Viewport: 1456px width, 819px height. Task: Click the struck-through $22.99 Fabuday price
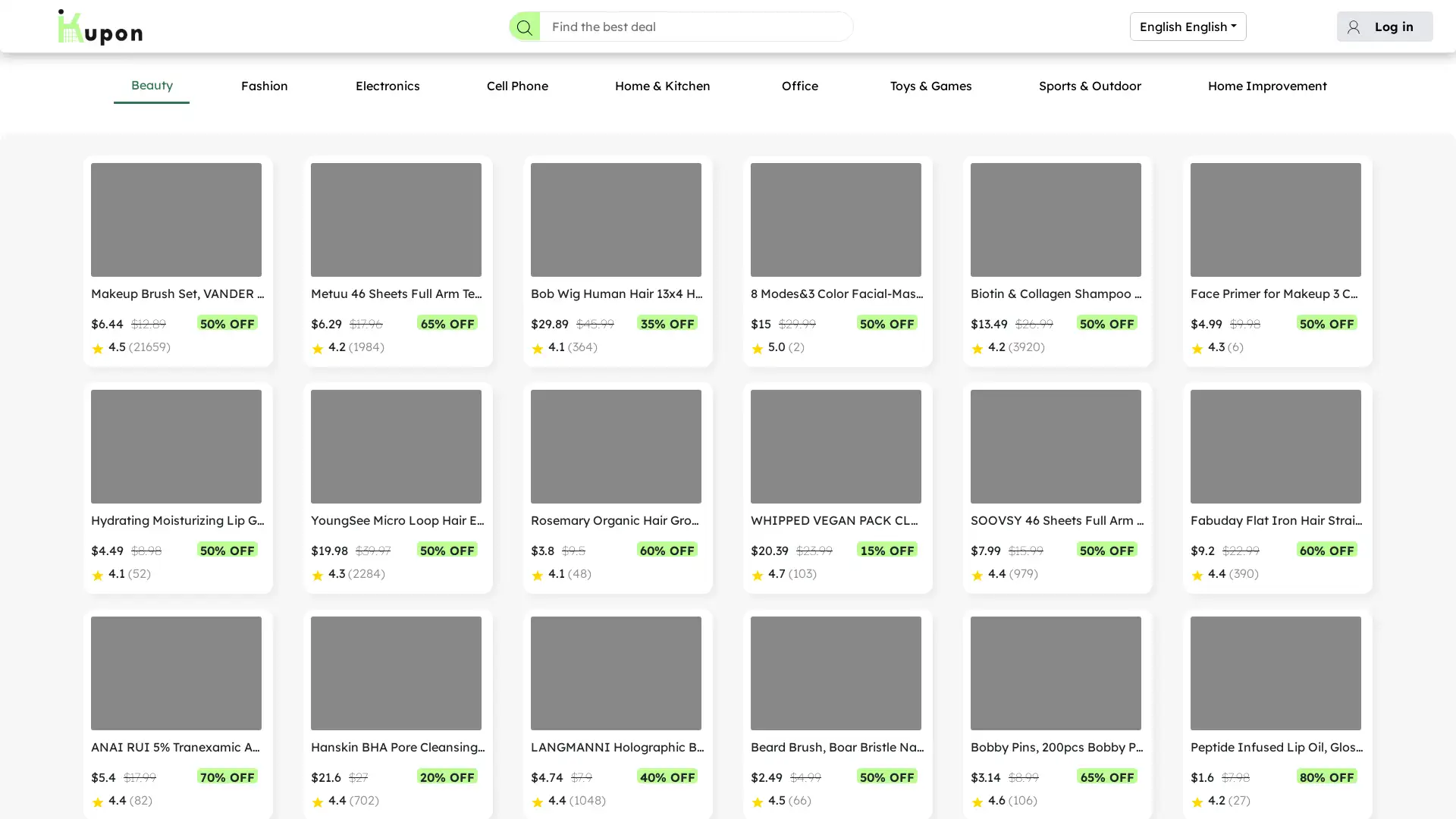point(1241,551)
